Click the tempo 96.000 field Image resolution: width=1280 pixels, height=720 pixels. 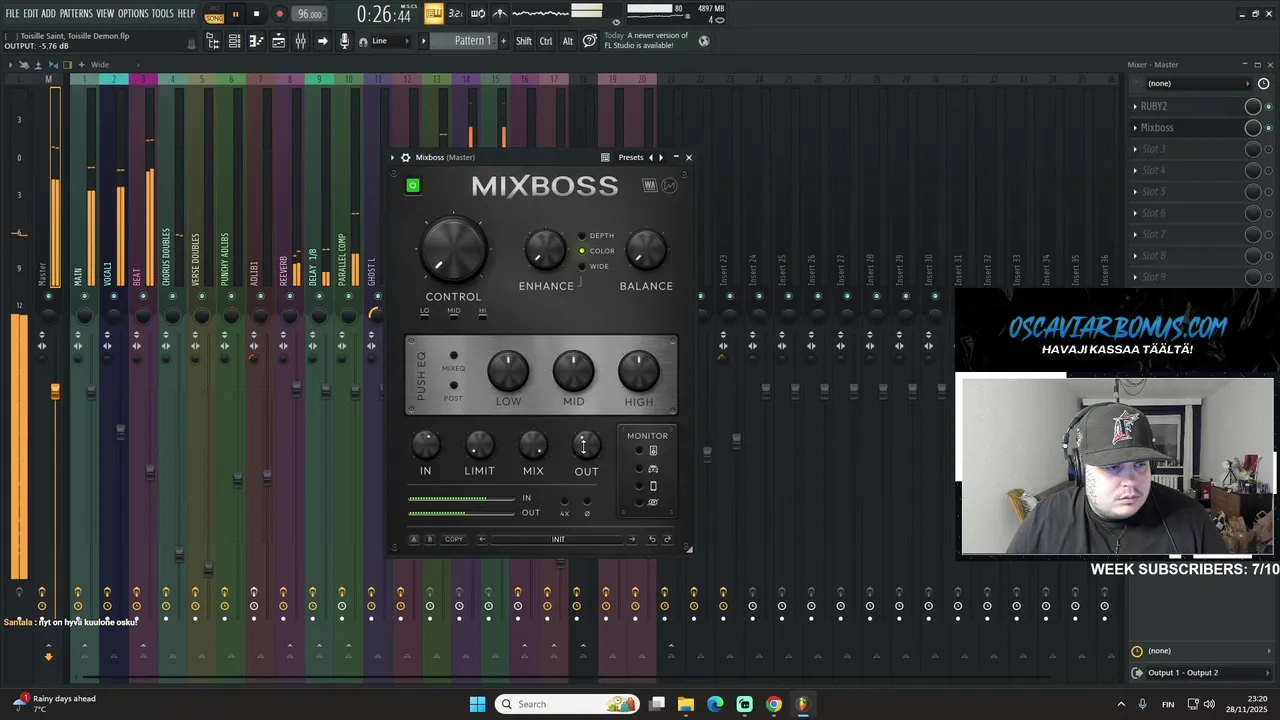(310, 14)
